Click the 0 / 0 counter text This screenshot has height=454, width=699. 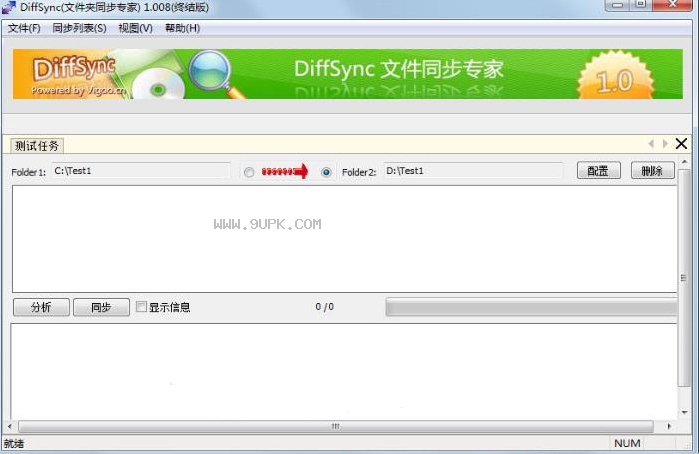(325, 307)
